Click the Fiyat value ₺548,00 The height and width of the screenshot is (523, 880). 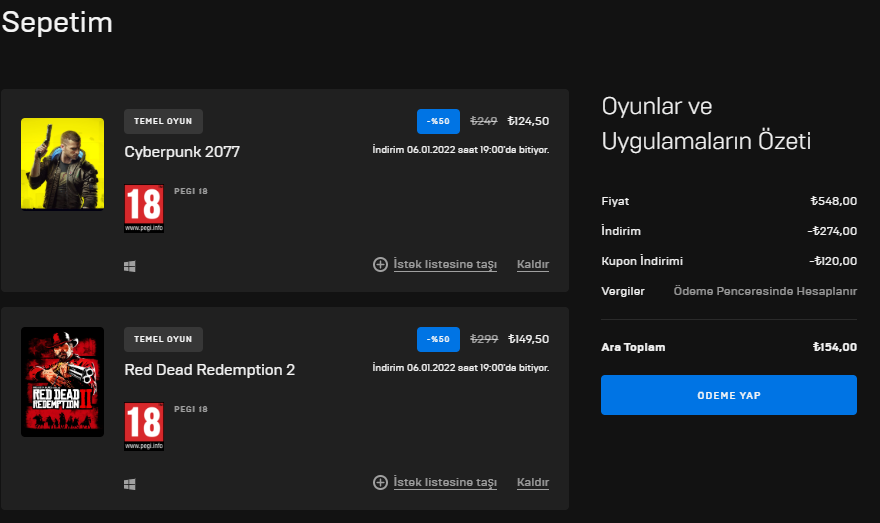pyautogui.click(x=833, y=201)
